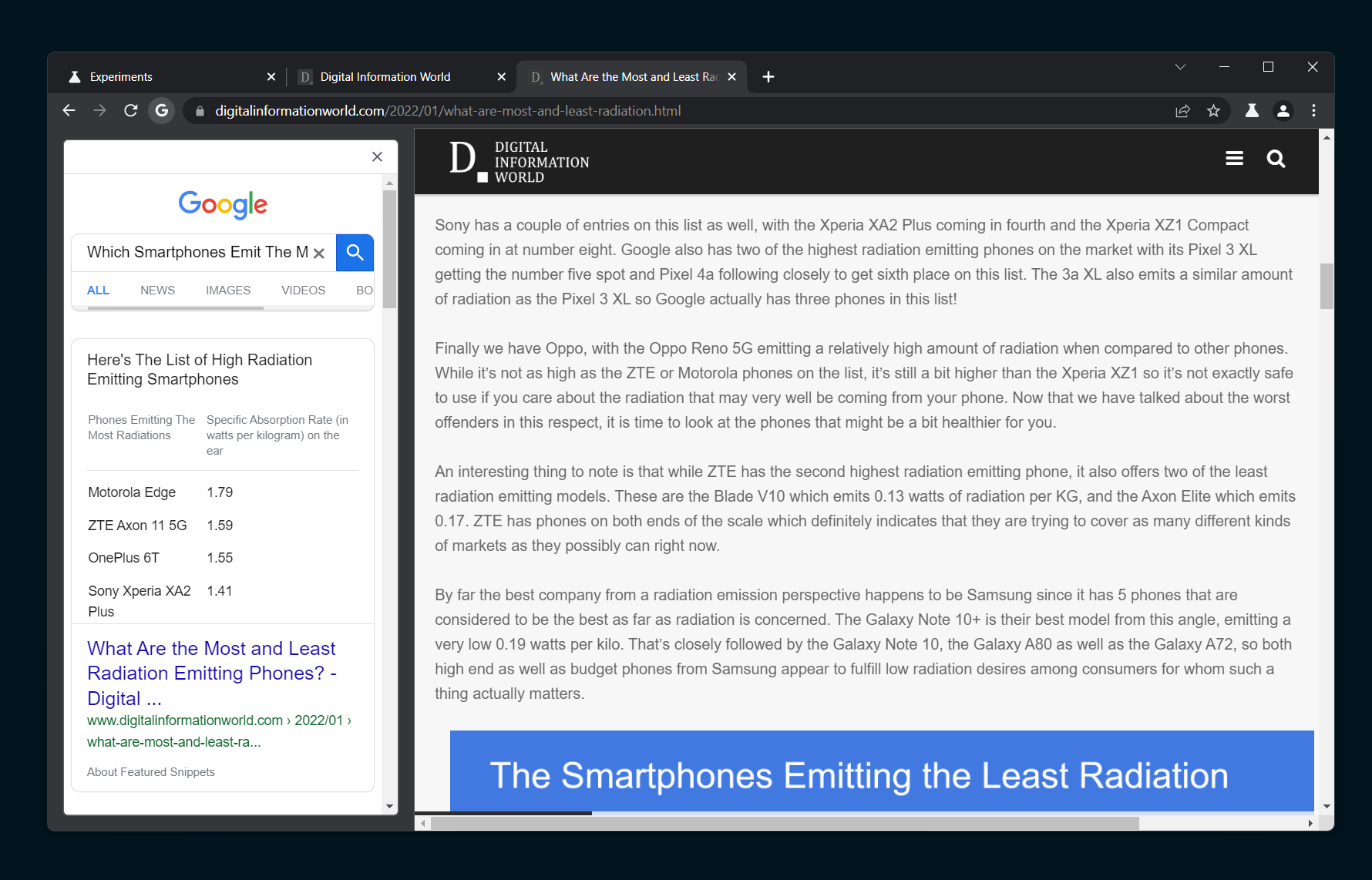Click the horizontal scroll right arrow
Viewport: 1372px width, 880px height.
click(x=1310, y=823)
